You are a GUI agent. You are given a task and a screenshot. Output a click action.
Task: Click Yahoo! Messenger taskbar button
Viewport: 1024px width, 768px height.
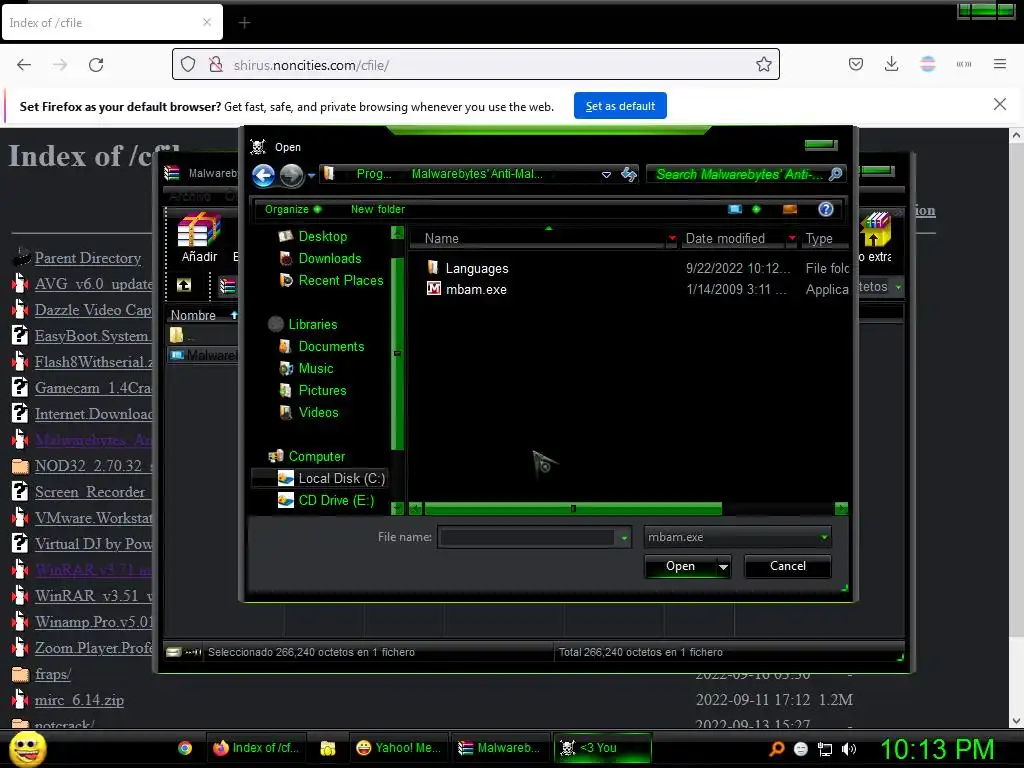coord(398,748)
